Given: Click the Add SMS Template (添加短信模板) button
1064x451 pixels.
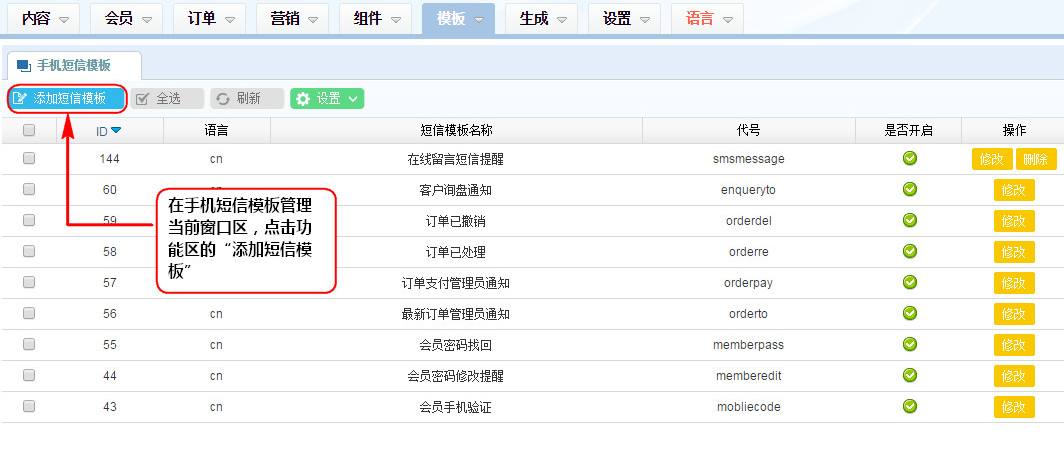Looking at the screenshot, I should (67, 98).
